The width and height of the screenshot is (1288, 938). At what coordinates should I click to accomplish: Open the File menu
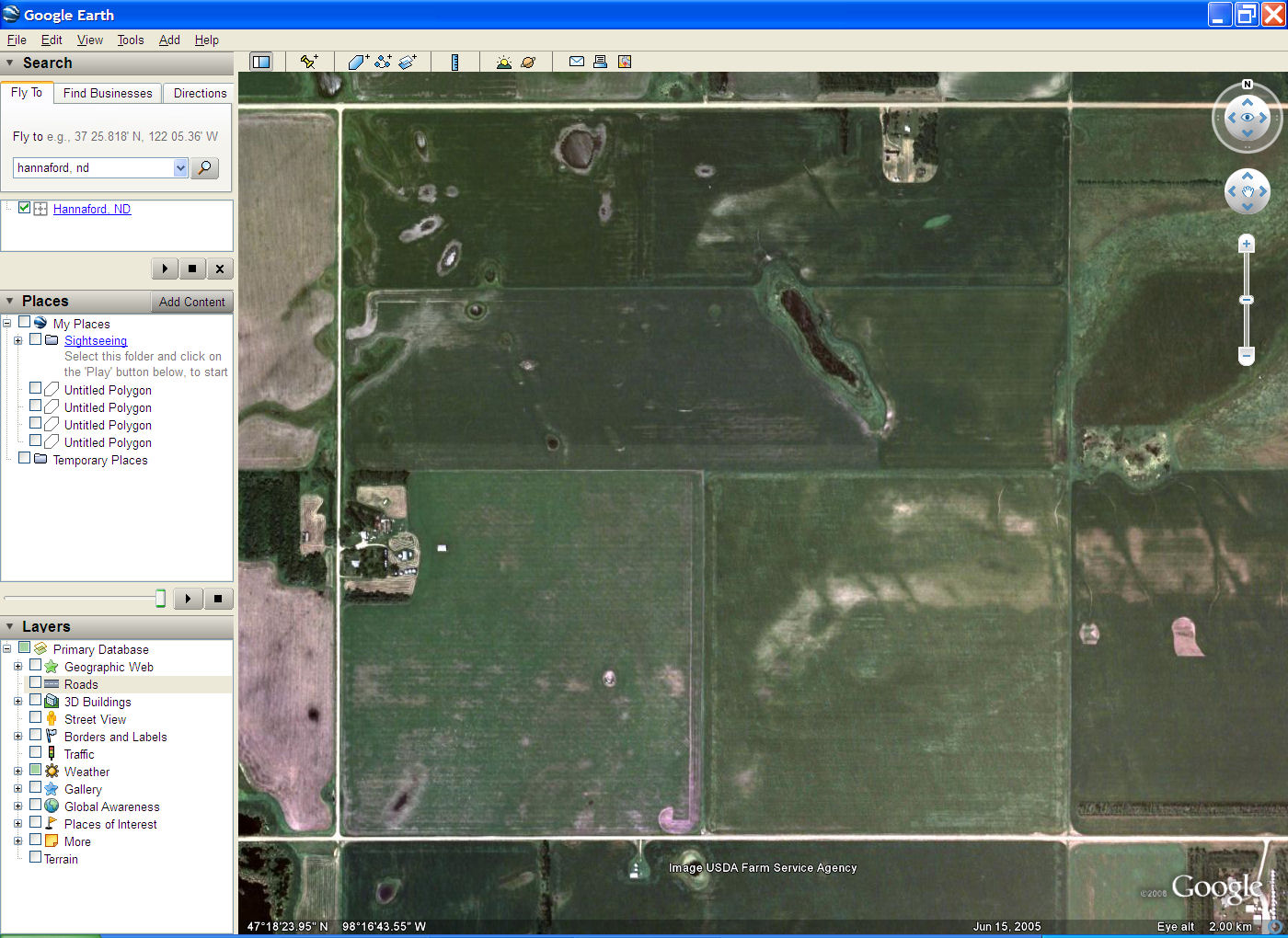click(17, 40)
